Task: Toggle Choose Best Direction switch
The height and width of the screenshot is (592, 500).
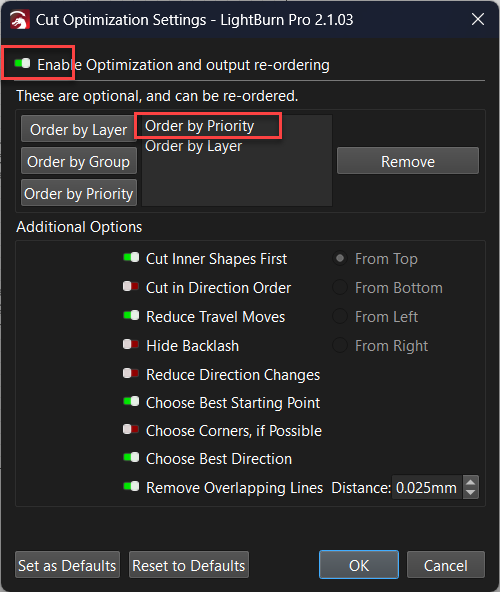Action: [x=131, y=458]
